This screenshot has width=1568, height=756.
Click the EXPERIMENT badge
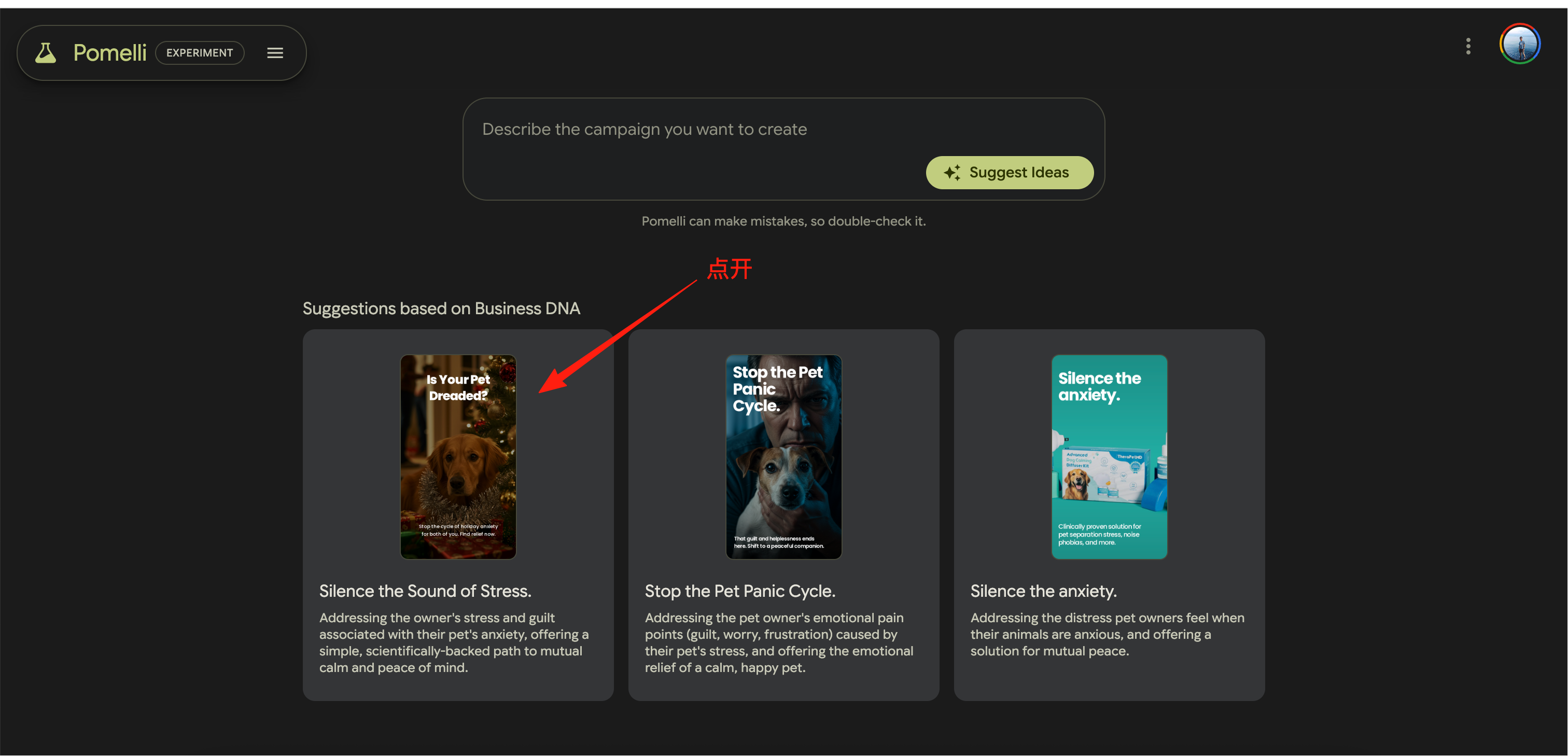200,53
